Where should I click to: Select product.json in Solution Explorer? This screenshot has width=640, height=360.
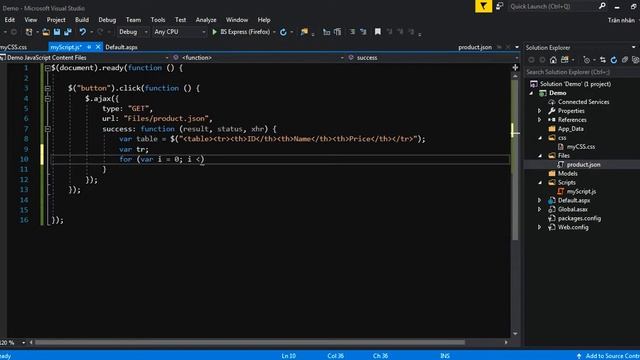583,164
